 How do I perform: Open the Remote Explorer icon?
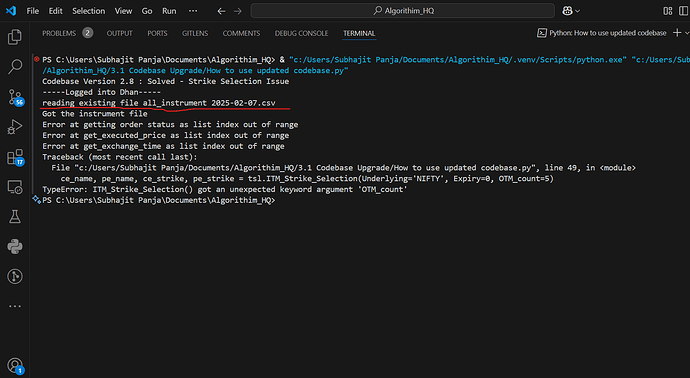click(15, 187)
